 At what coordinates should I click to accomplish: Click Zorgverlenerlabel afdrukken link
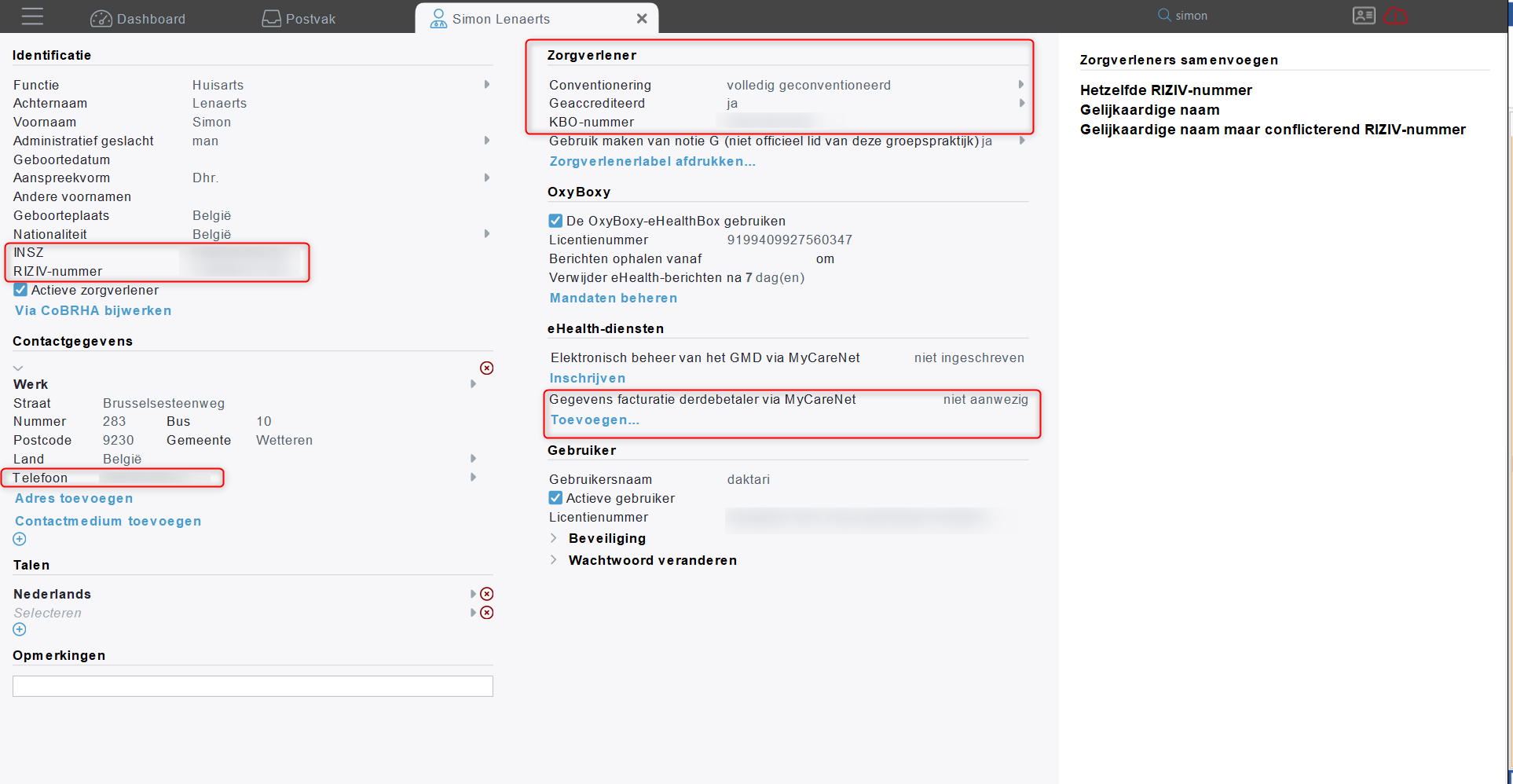(x=652, y=161)
